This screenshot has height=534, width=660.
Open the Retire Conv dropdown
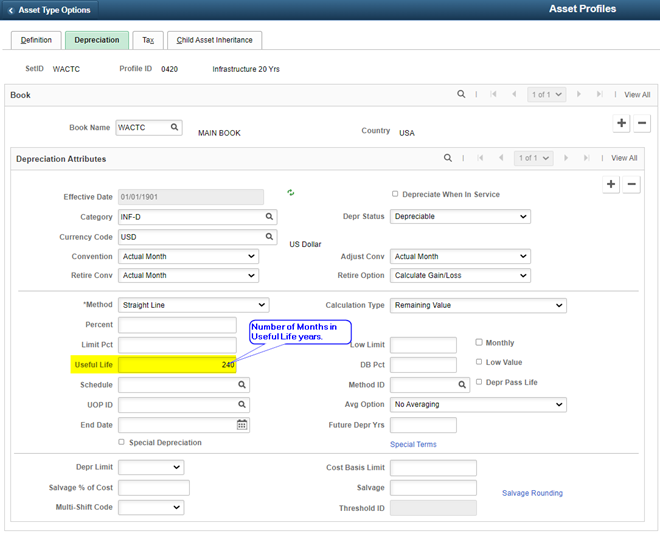(x=188, y=275)
